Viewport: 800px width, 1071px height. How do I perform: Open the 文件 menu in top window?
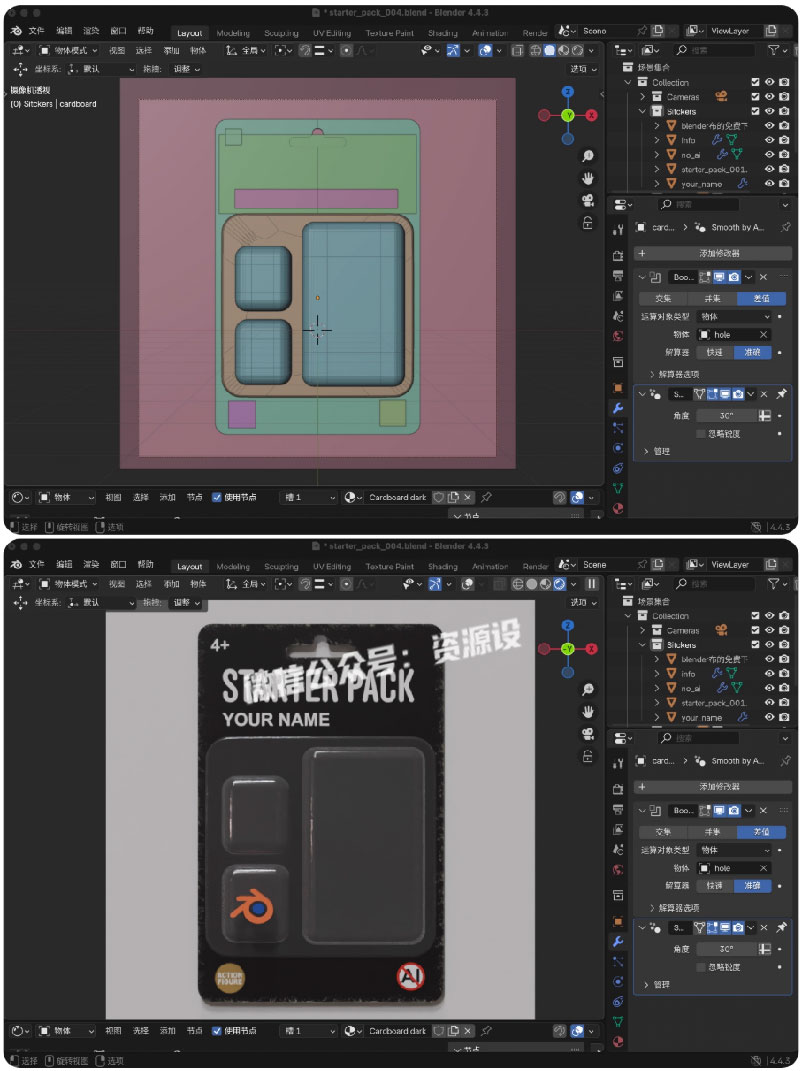(36, 31)
